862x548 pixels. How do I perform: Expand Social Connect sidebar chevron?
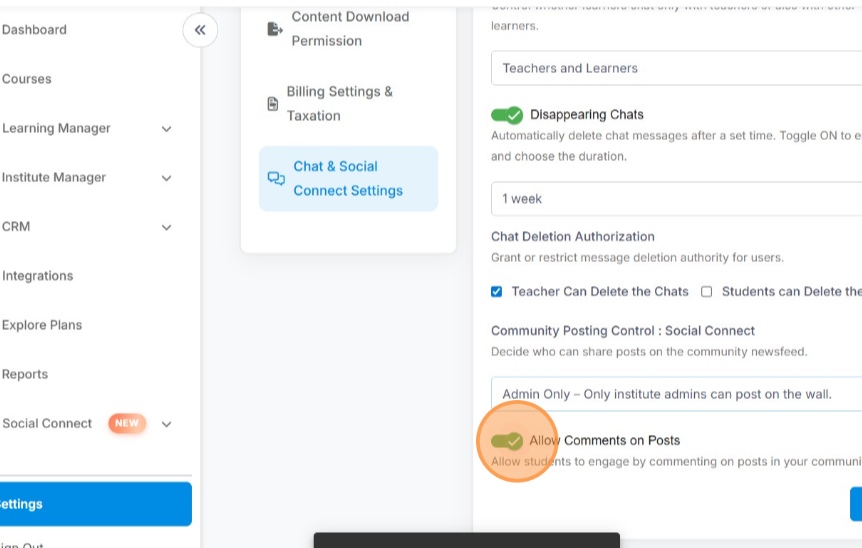click(x=166, y=424)
